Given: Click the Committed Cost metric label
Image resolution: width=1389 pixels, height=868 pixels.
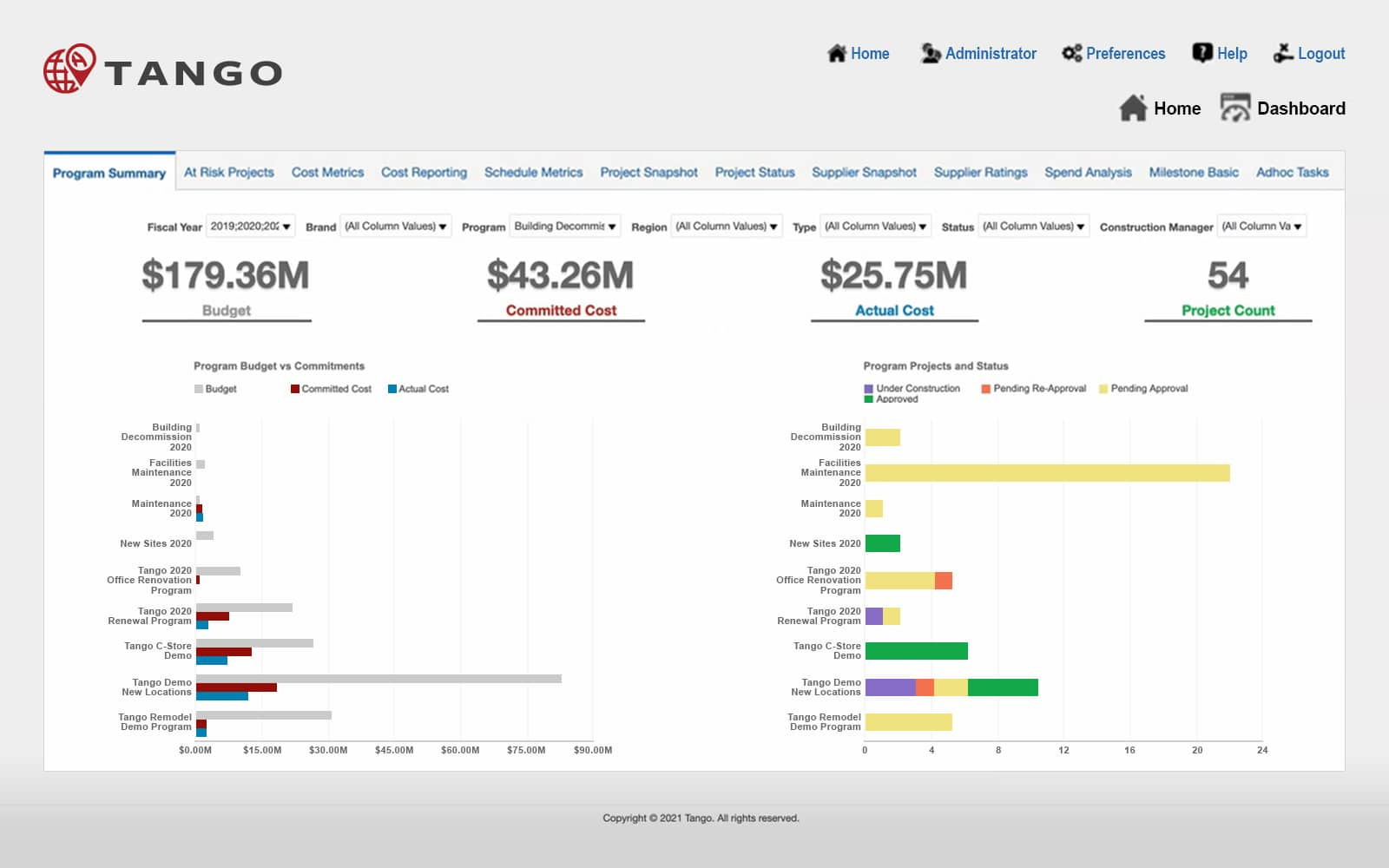Looking at the screenshot, I should pyautogui.click(x=561, y=311).
